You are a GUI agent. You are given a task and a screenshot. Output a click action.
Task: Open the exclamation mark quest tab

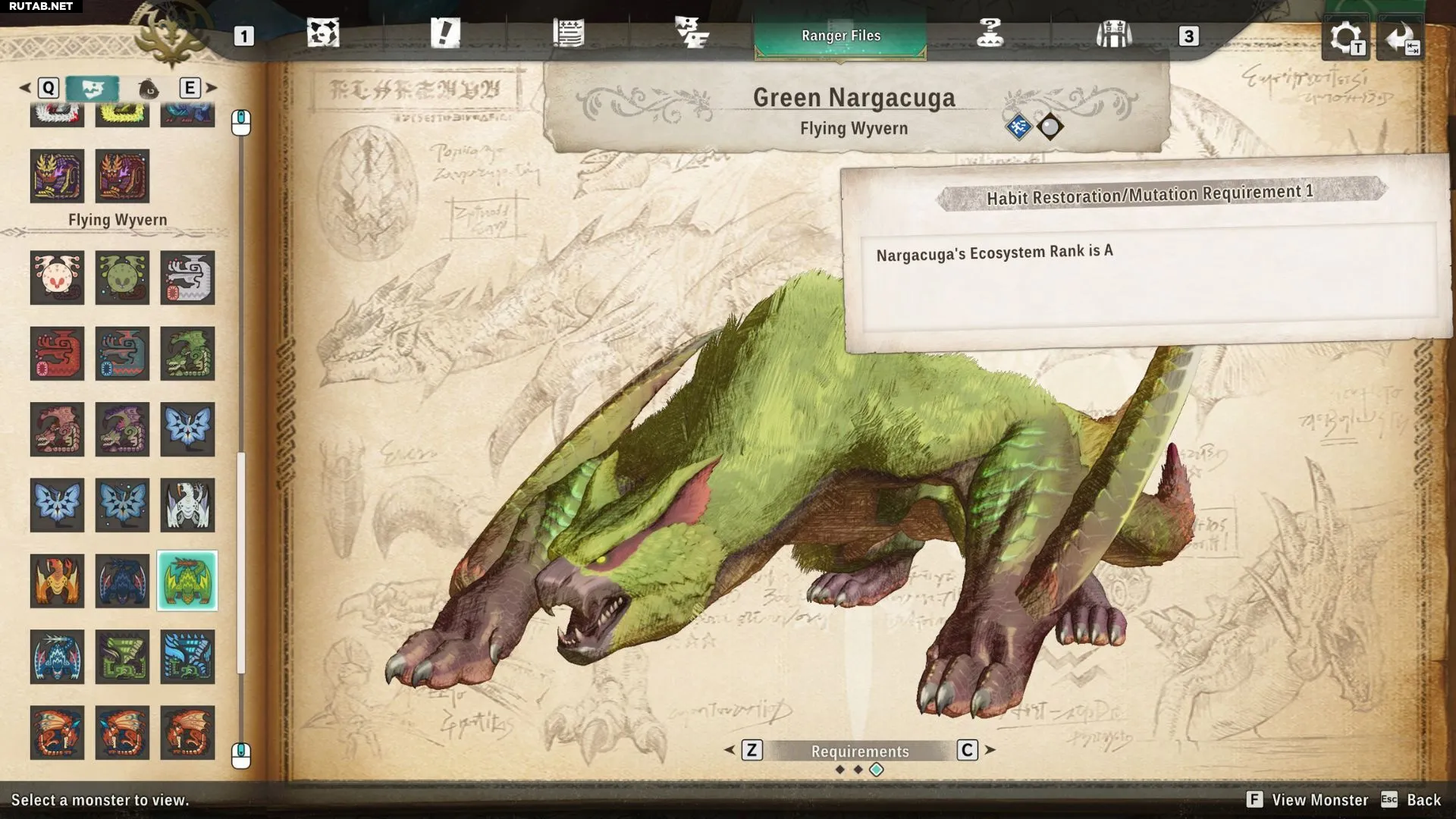click(445, 34)
